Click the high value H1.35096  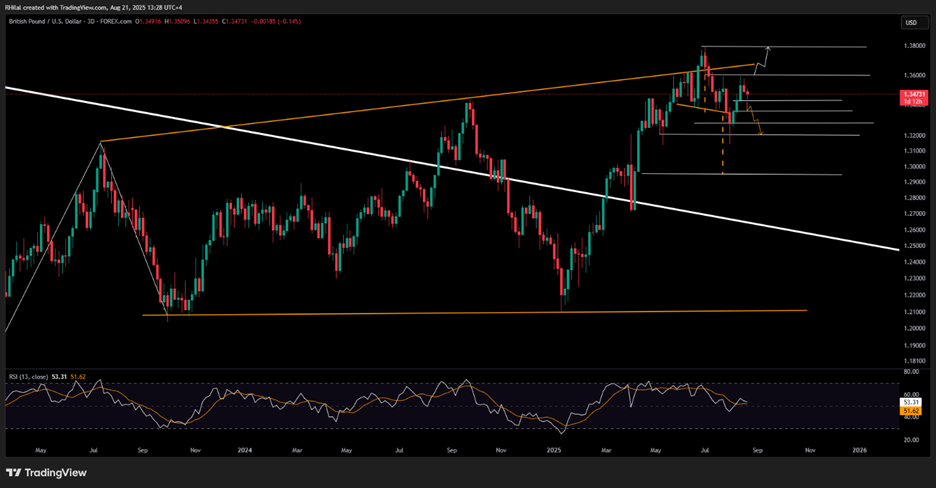(178, 21)
